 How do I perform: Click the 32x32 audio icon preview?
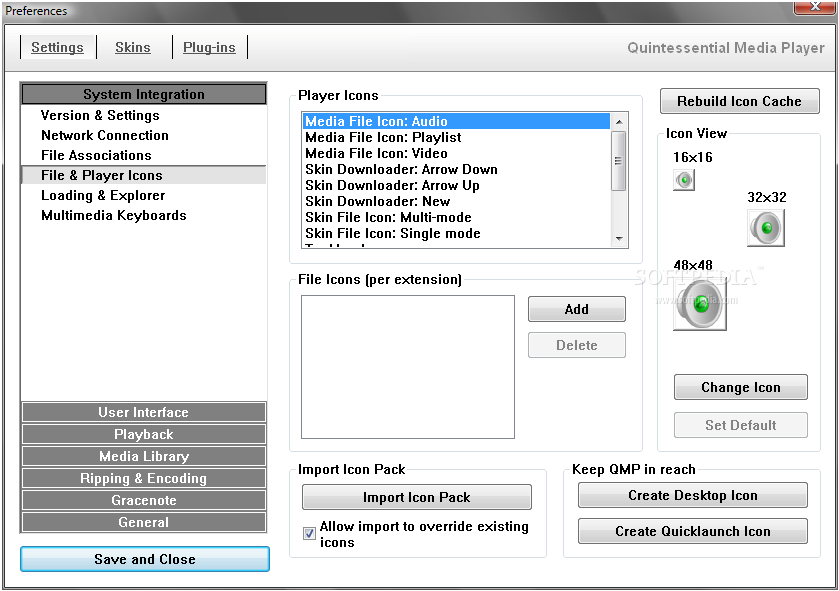[x=766, y=228]
